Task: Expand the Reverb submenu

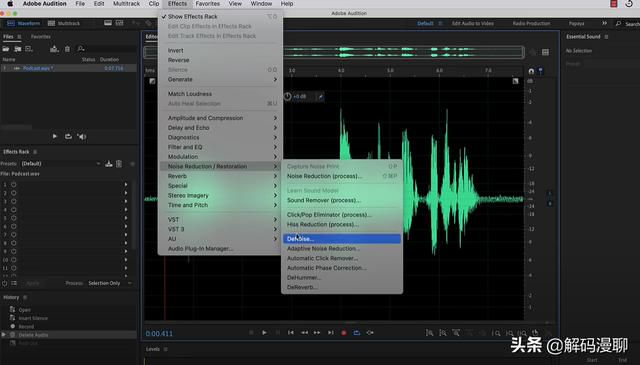Action: pos(220,176)
